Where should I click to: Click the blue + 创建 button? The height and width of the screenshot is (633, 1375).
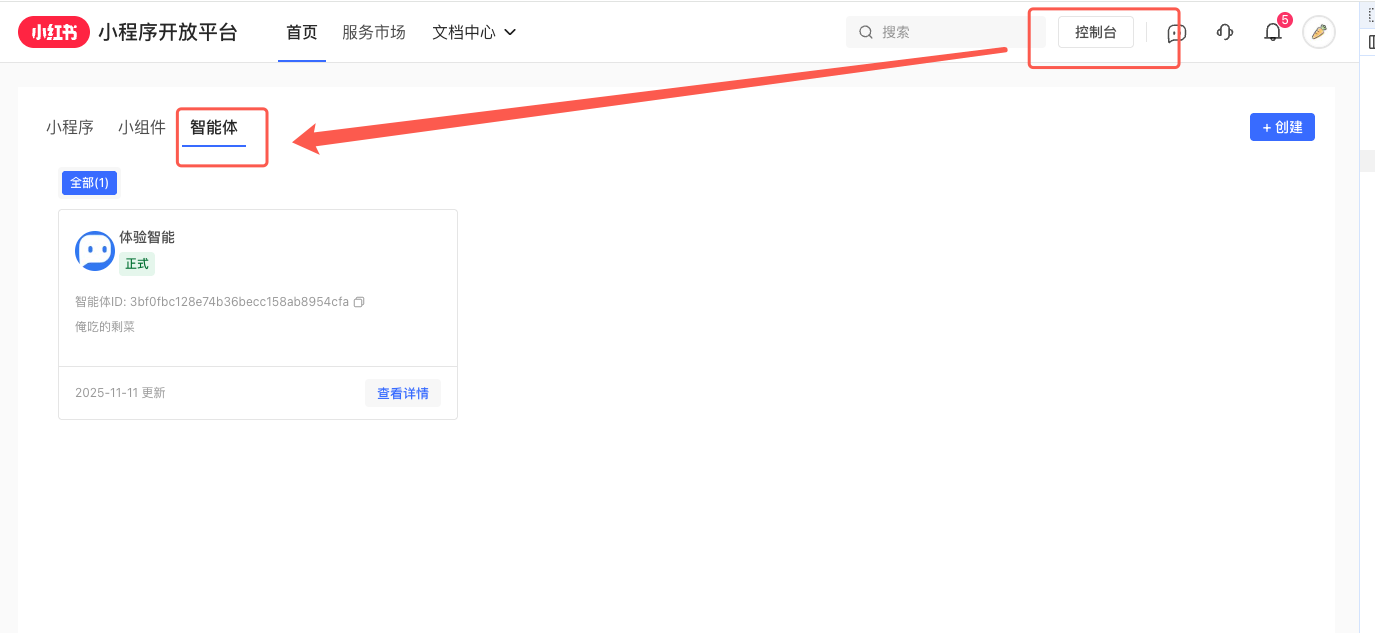[1282, 127]
